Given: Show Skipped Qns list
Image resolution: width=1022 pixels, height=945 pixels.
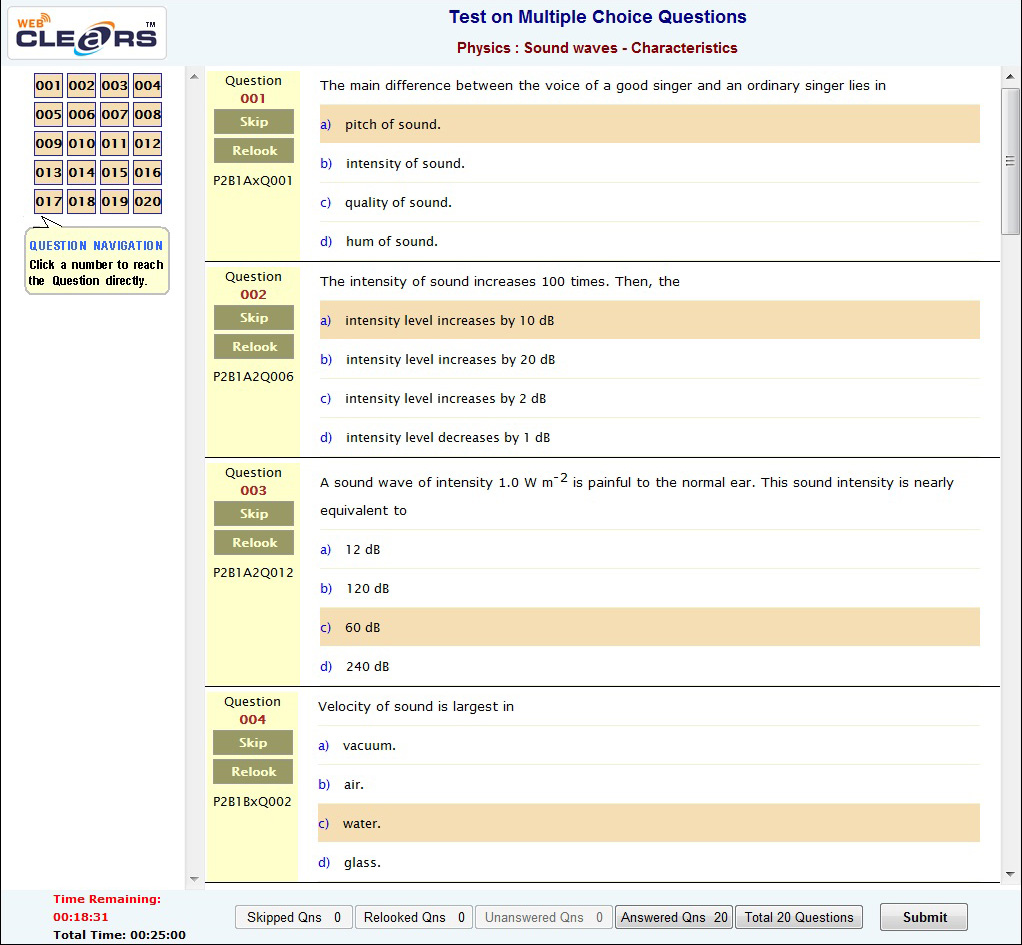Looking at the screenshot, I should pos(294,917).
